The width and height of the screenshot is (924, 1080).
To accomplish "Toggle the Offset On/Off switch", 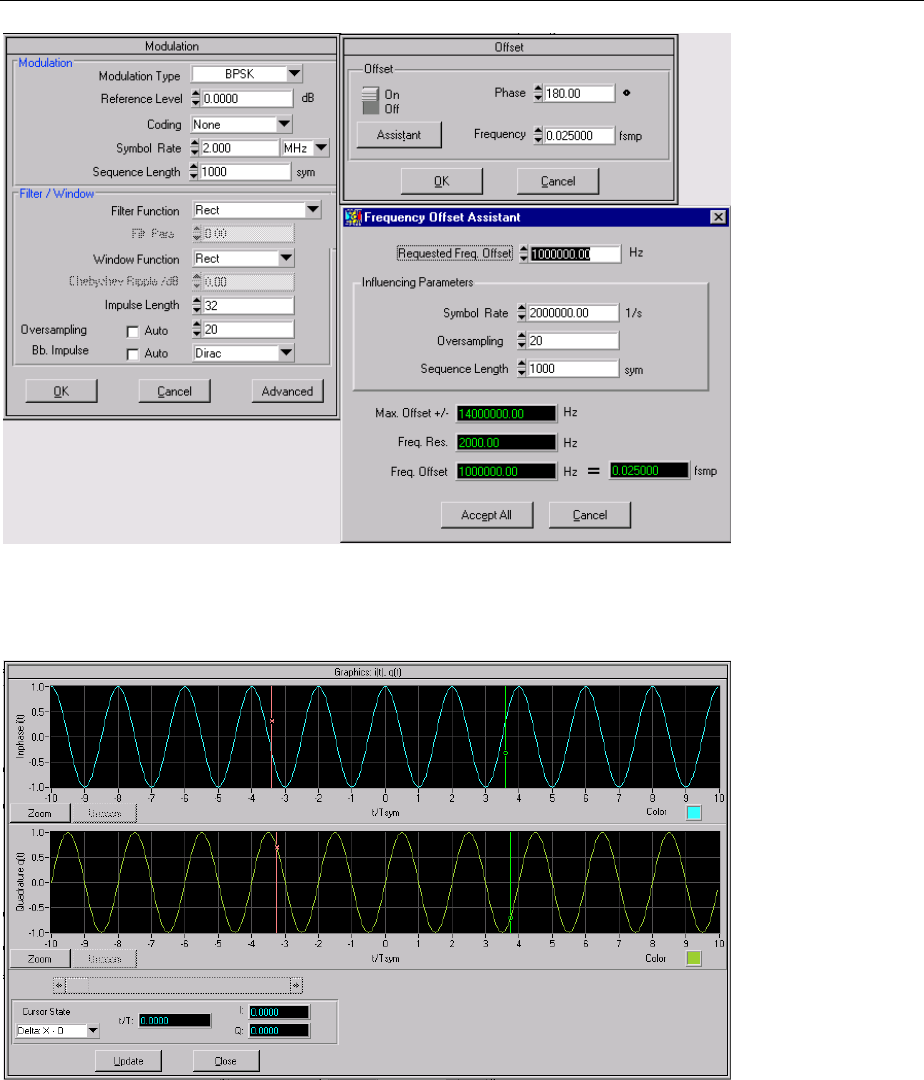I will coord(370,101).
